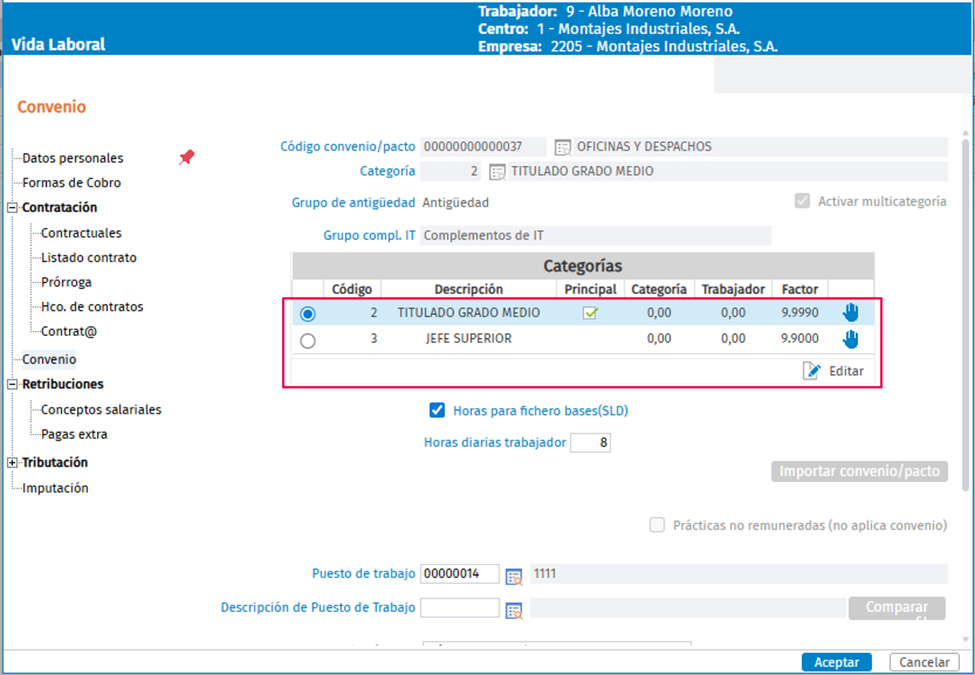Click factor value 9.9000

tap(800, 339)
